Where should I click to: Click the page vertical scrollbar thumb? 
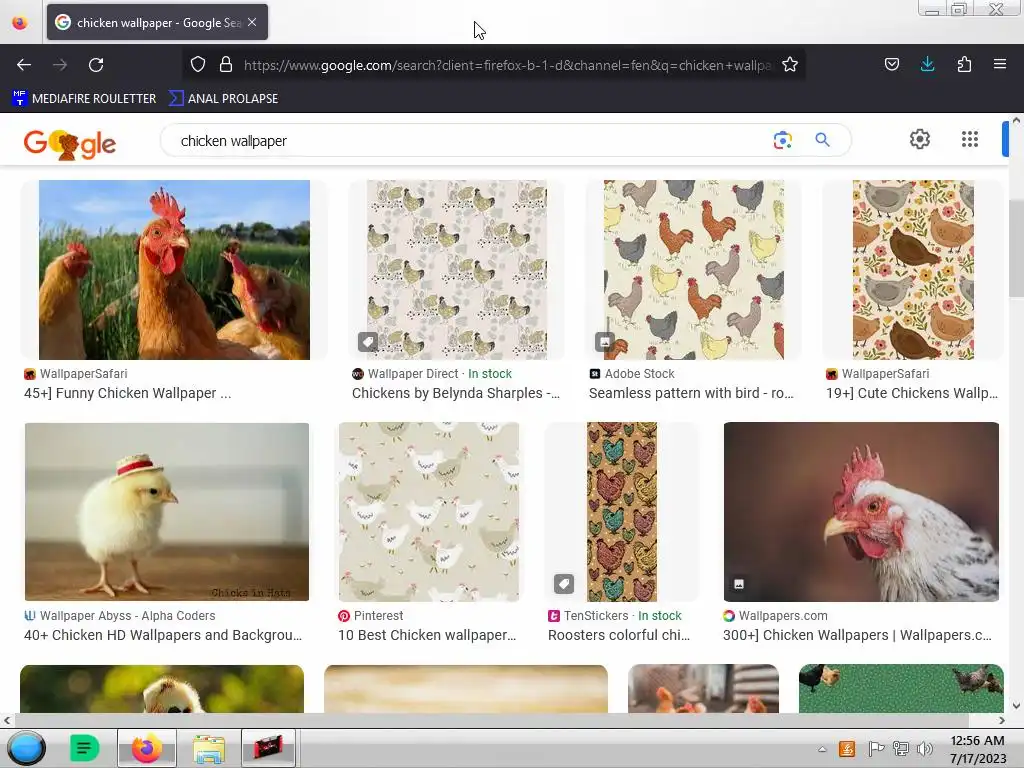[1016, 248]
